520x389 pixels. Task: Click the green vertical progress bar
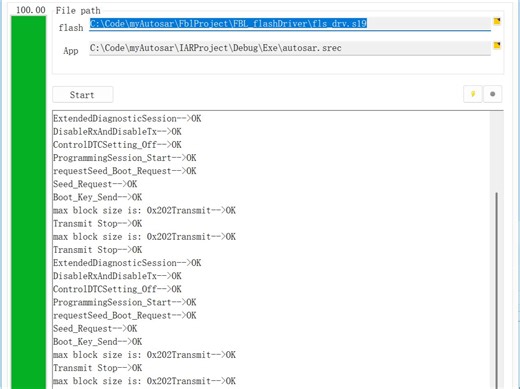click(29, 202)
